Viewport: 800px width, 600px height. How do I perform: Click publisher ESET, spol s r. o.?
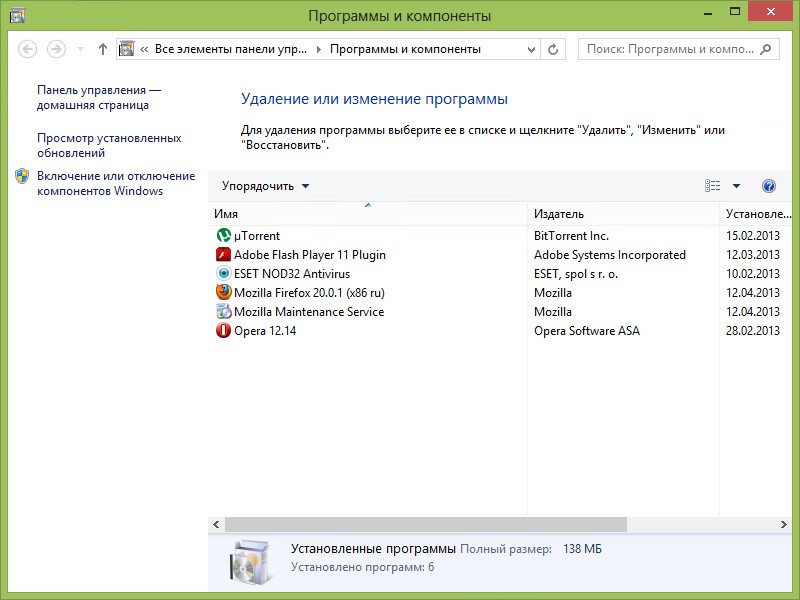pyautogui.click(x=576, y=274)
